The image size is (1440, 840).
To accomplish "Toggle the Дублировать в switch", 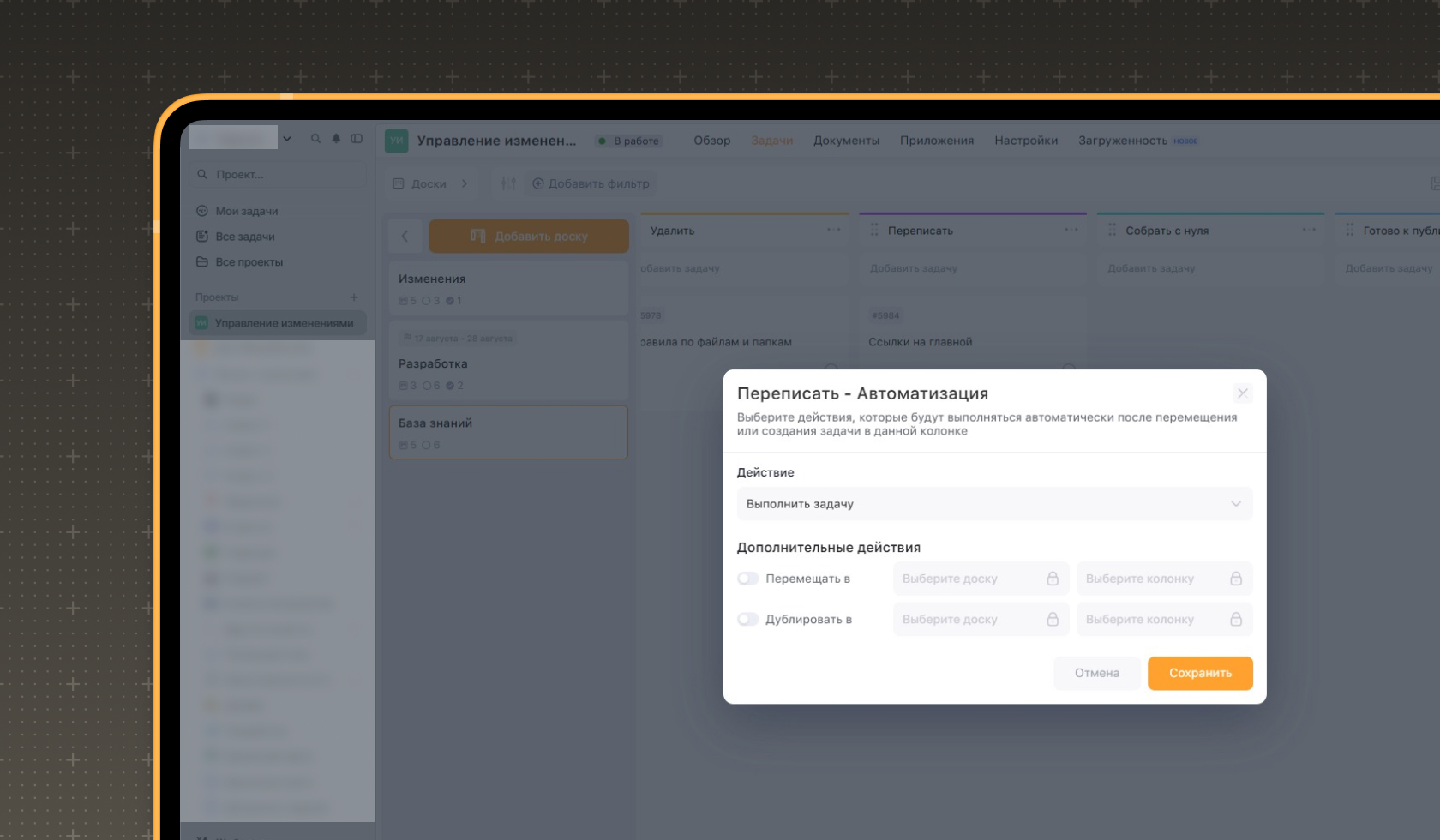I will pos(748,620).
